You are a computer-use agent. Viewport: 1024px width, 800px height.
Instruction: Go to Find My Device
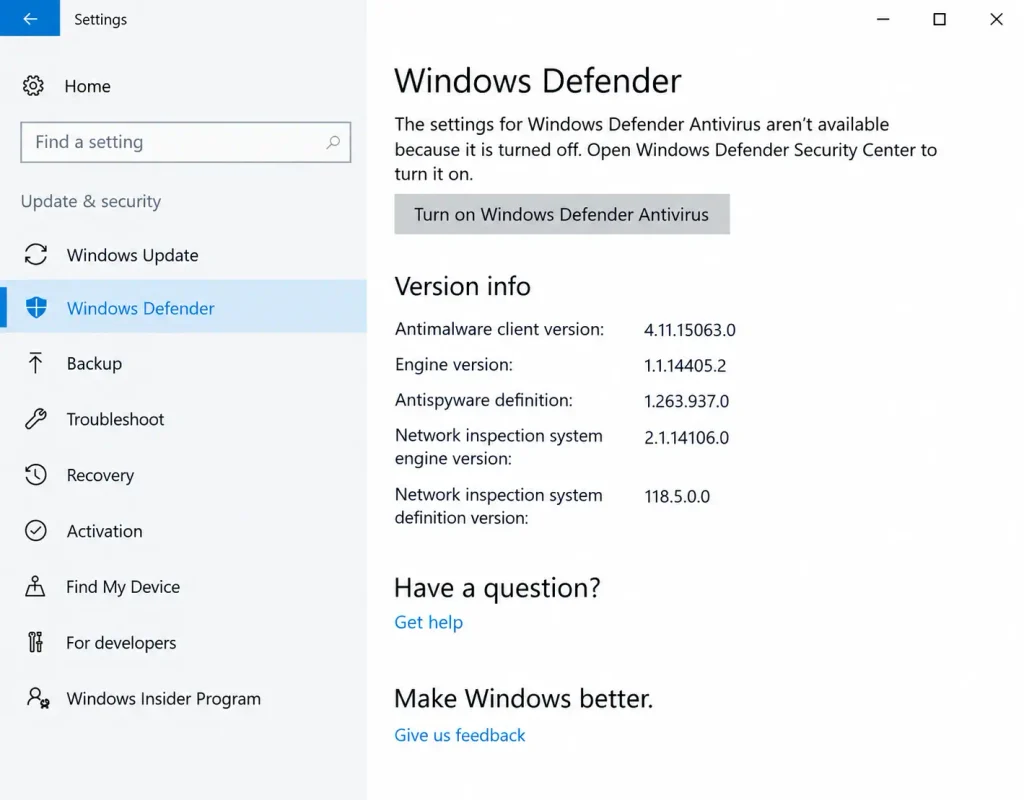[123, 587]
